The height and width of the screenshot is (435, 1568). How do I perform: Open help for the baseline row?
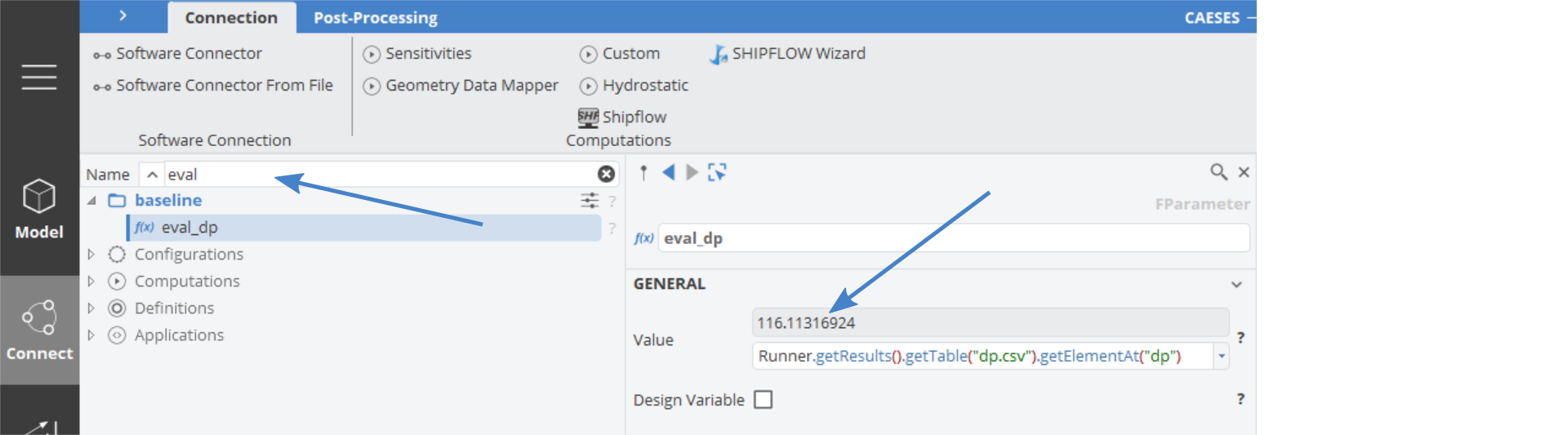click(x=612, y=201)
